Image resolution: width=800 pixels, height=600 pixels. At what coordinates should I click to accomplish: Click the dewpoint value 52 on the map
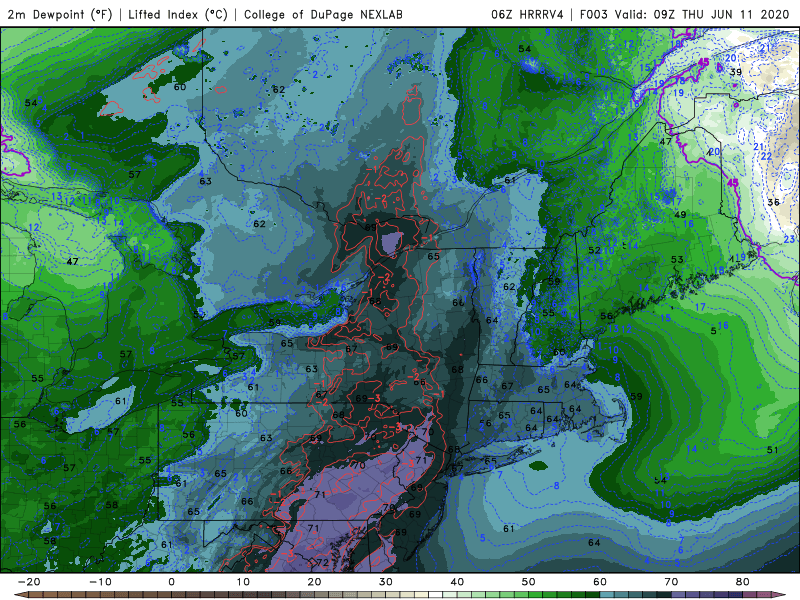594,250
